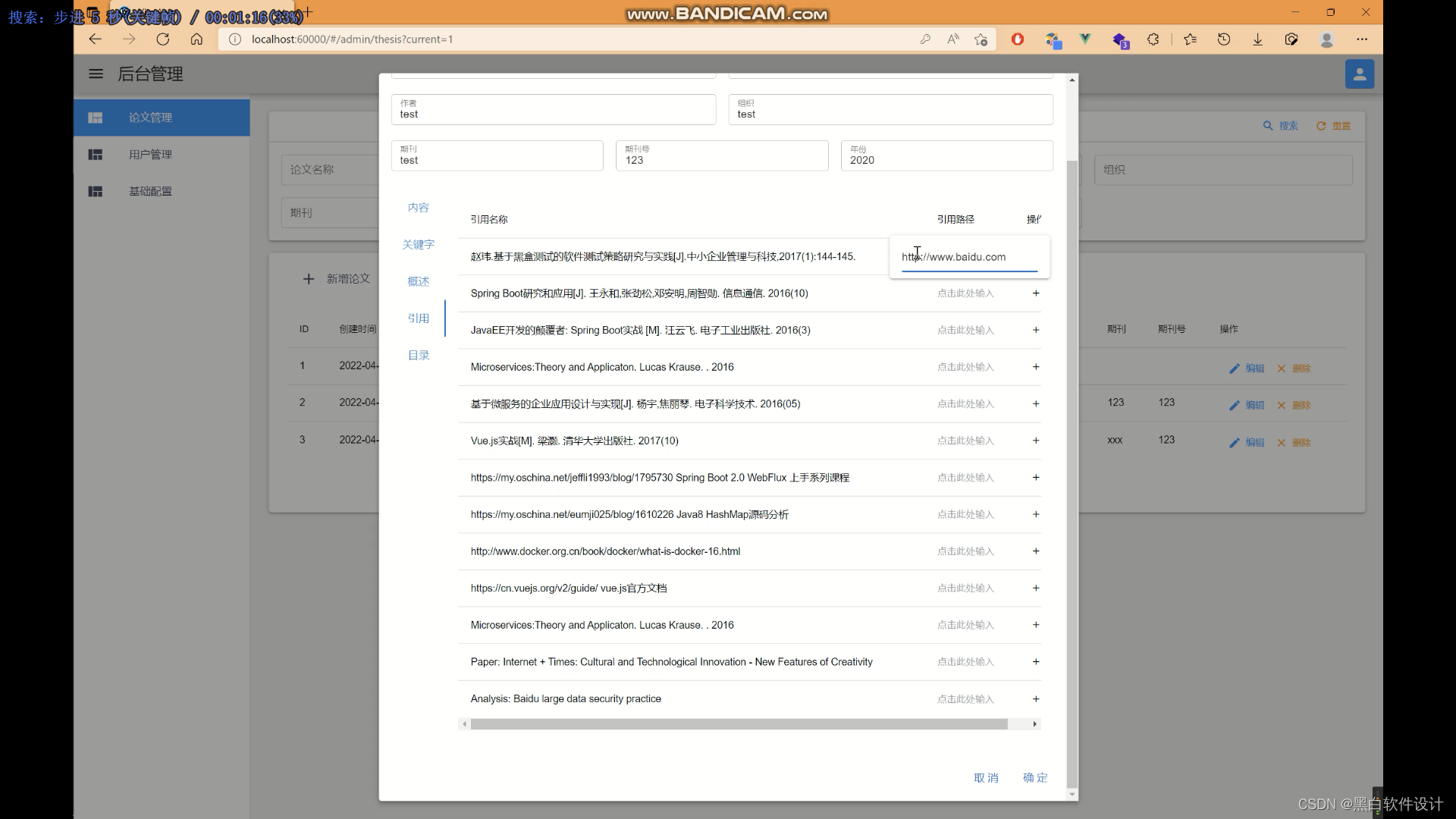Screen dimensions: 1456x819
Task: Click the browser address bar URL
Action: pyautogui.click(x=352, y=39)
